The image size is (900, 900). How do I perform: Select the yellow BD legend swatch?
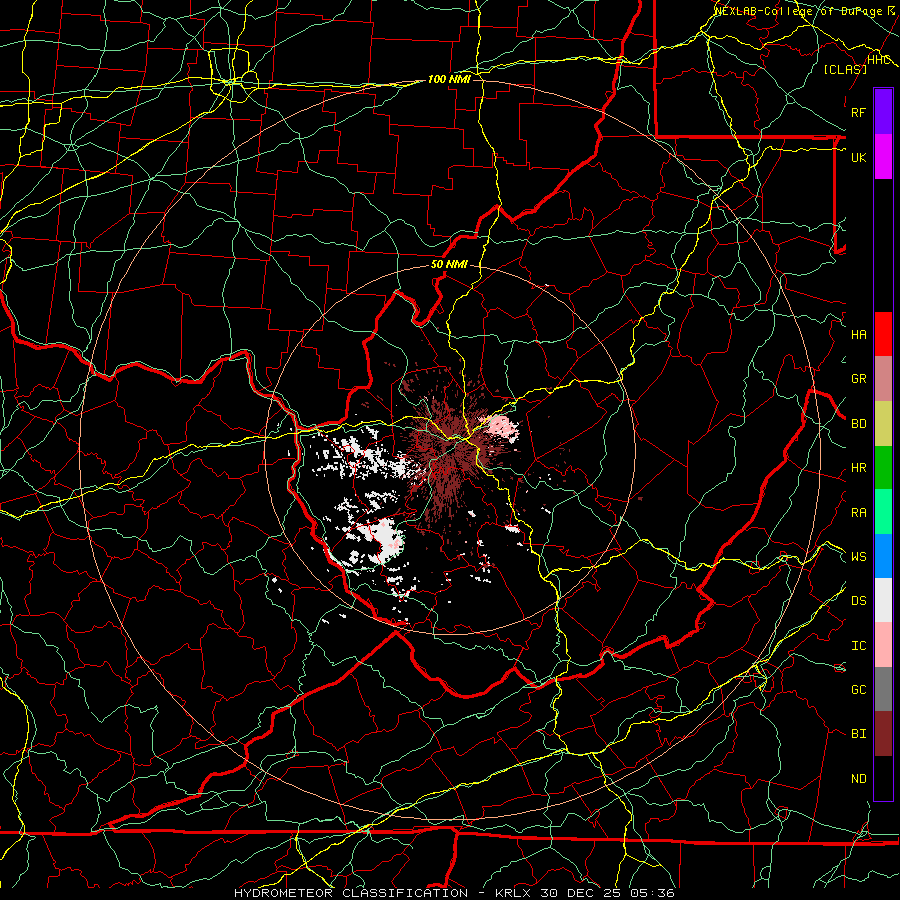pos(883,424)
